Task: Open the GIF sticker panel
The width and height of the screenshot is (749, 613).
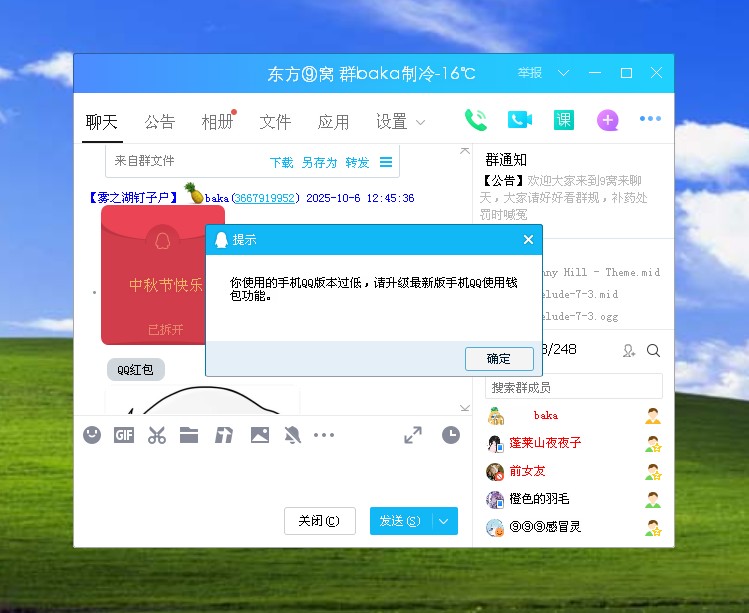Action: pos(124,435)
